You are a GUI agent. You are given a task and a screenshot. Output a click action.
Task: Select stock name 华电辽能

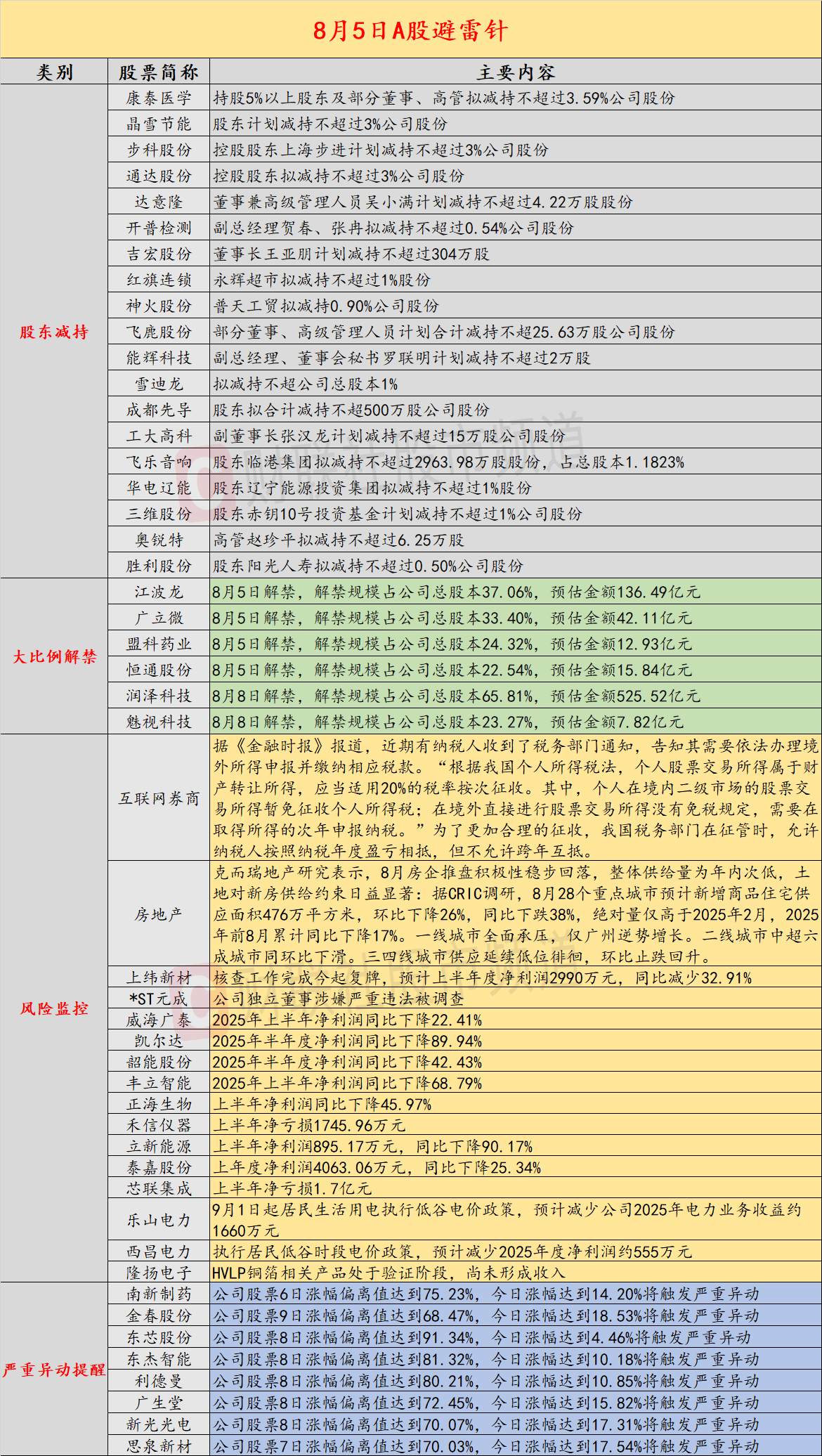(159, 488)
